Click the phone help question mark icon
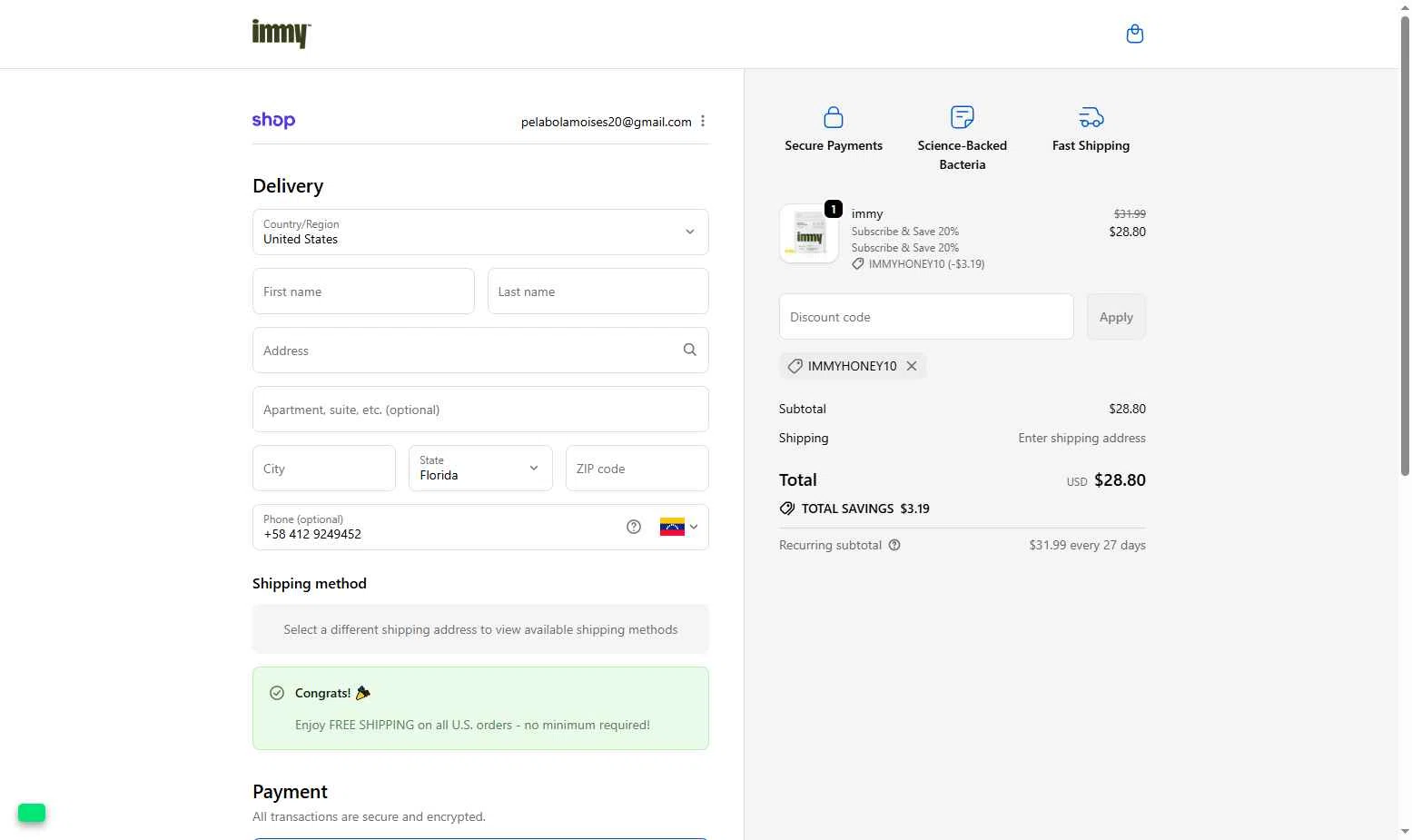Image resolution: width=1412 pixels, height=840 pixels. 634,527
